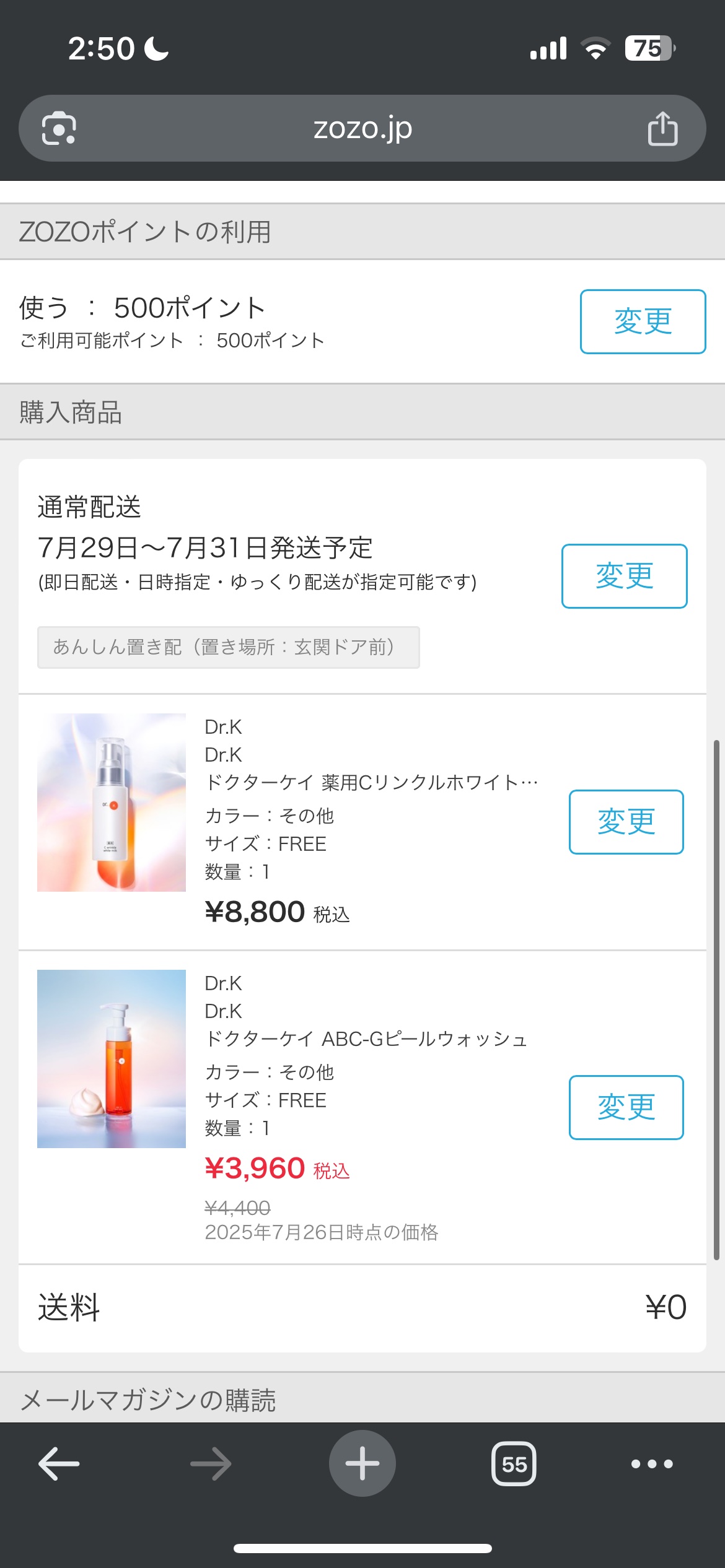Tap the share icon in address bar
This screenshot has width=725, height=1568.
coord(662,128)
